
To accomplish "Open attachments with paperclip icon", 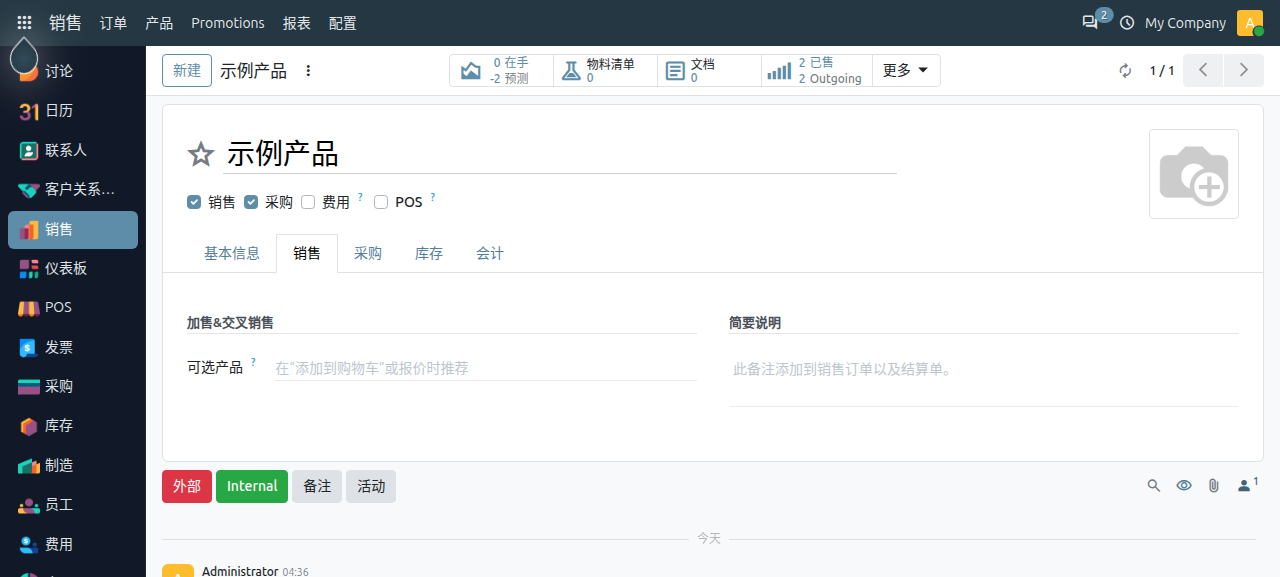I will coord(1213,485).
